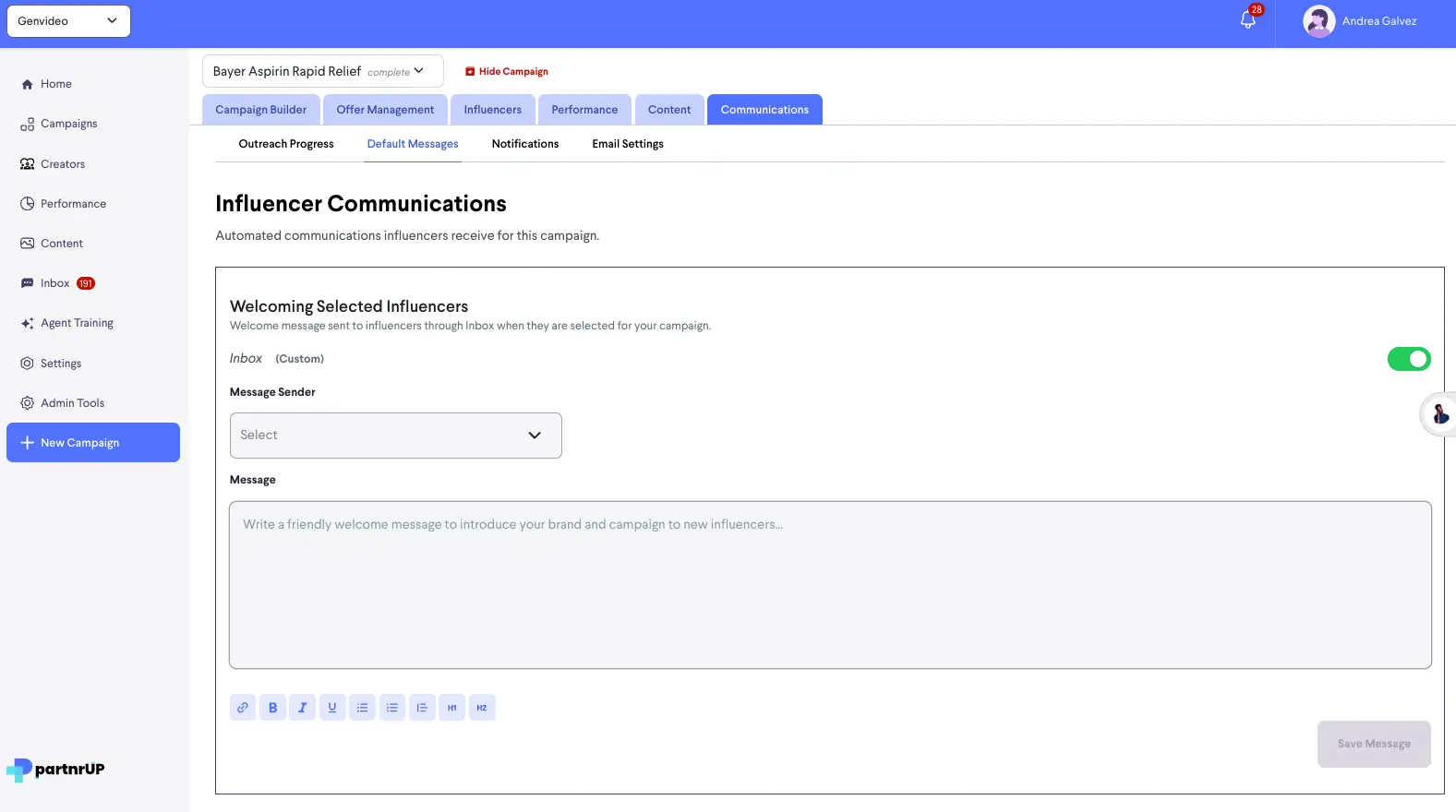Click Hide Campaign link
Image resolution: width=1456 pixels, height=812 pixels.
(x=507, y=71)
